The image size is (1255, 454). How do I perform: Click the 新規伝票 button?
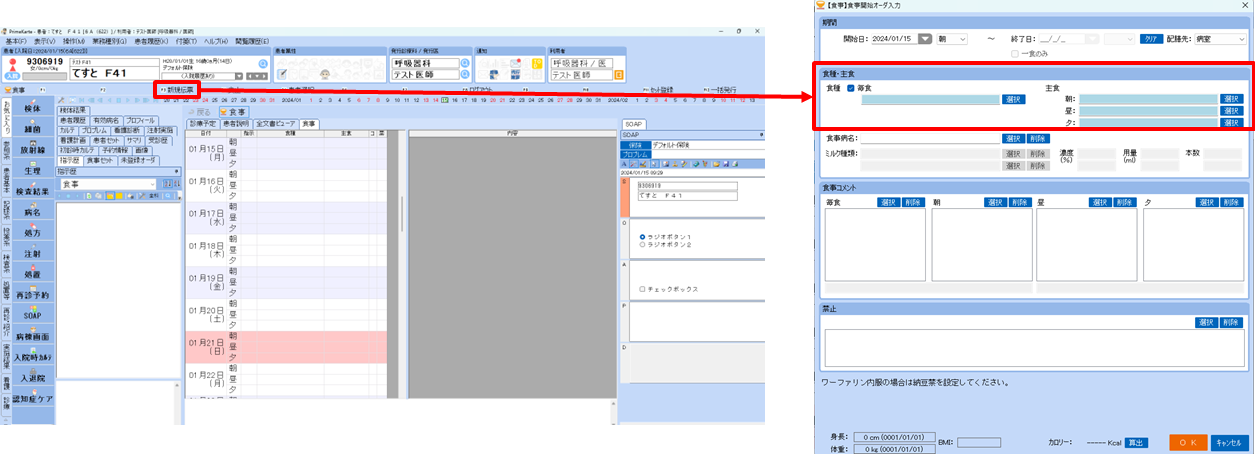point(179,89)
